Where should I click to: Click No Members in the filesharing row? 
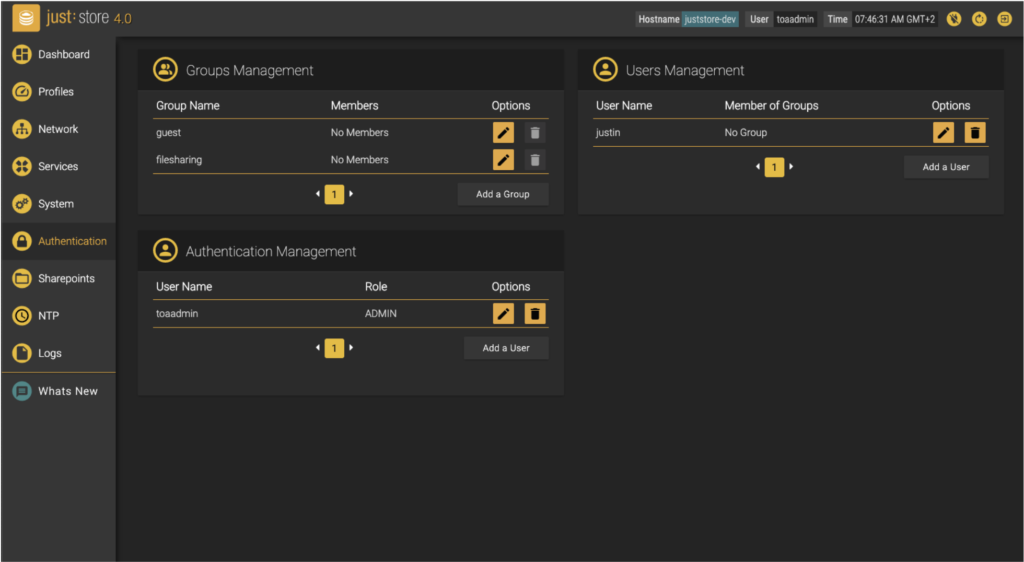(x=359, y=159)
